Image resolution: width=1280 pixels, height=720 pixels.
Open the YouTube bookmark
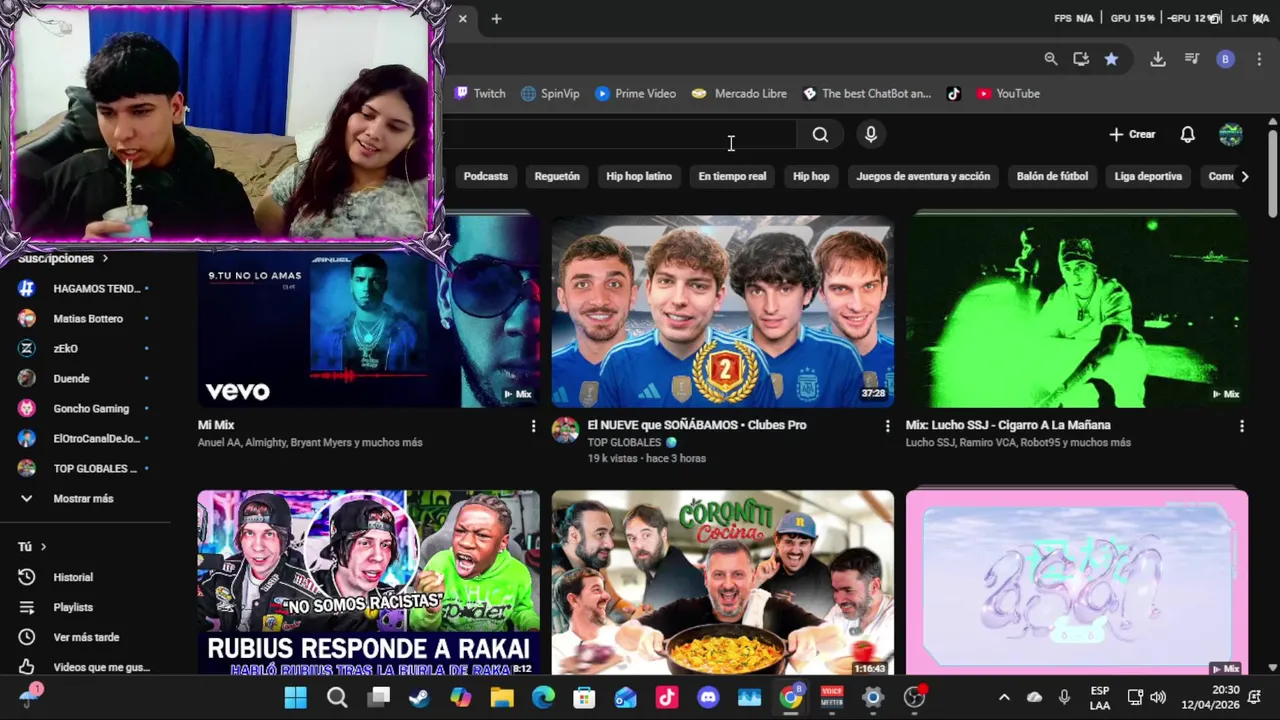1008,93
